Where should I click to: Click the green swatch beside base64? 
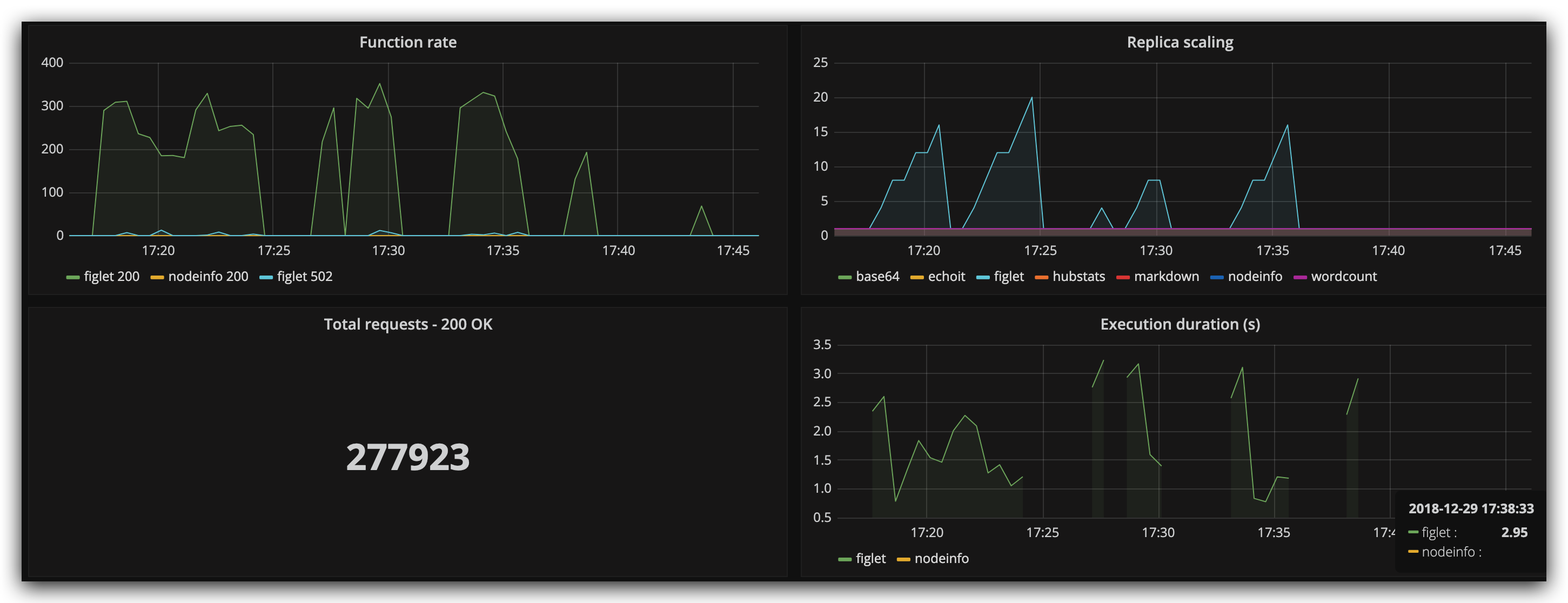(845, 278)
